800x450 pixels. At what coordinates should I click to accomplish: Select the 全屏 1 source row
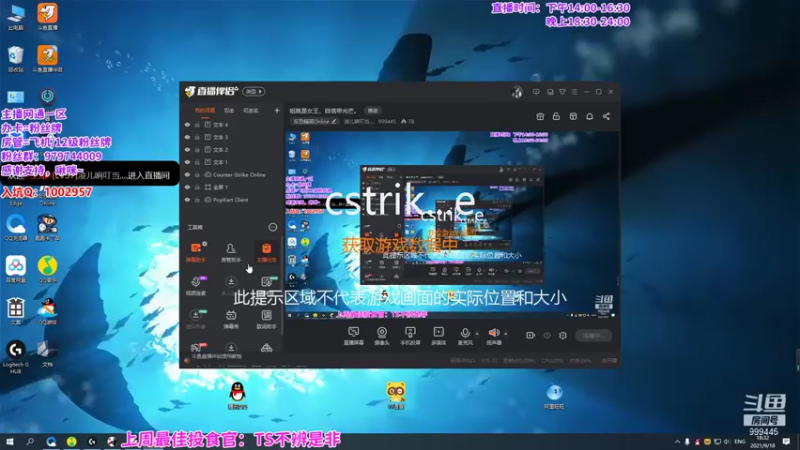pos(232,187)
